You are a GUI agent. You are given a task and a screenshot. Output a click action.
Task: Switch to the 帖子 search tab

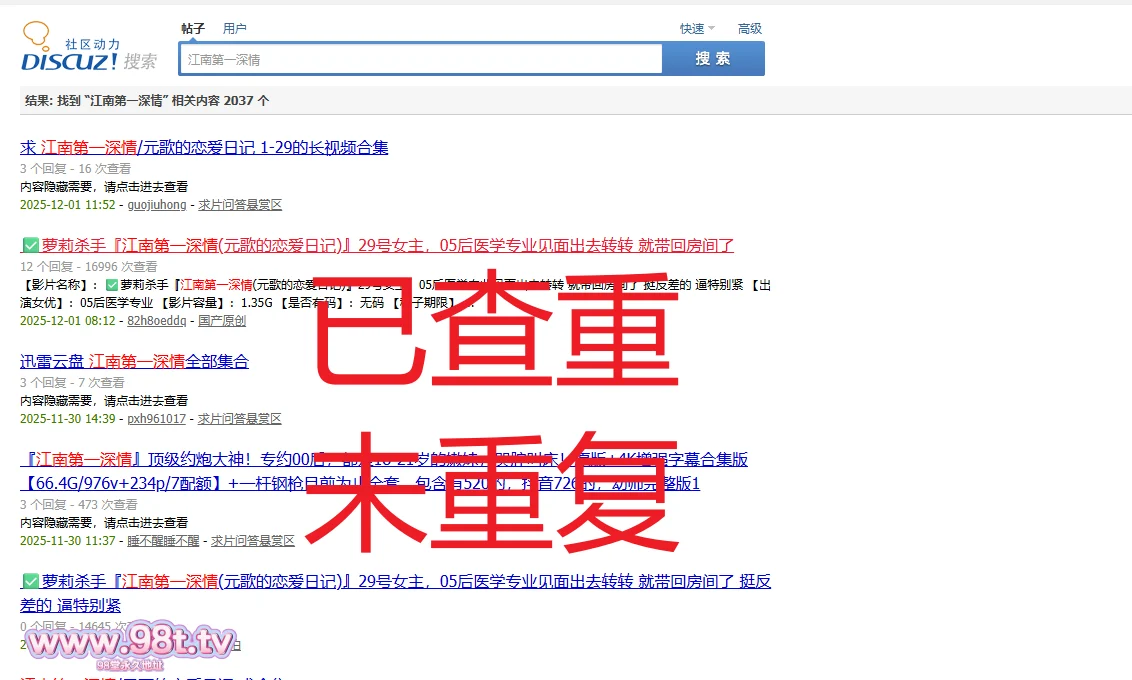coord(193,29)
